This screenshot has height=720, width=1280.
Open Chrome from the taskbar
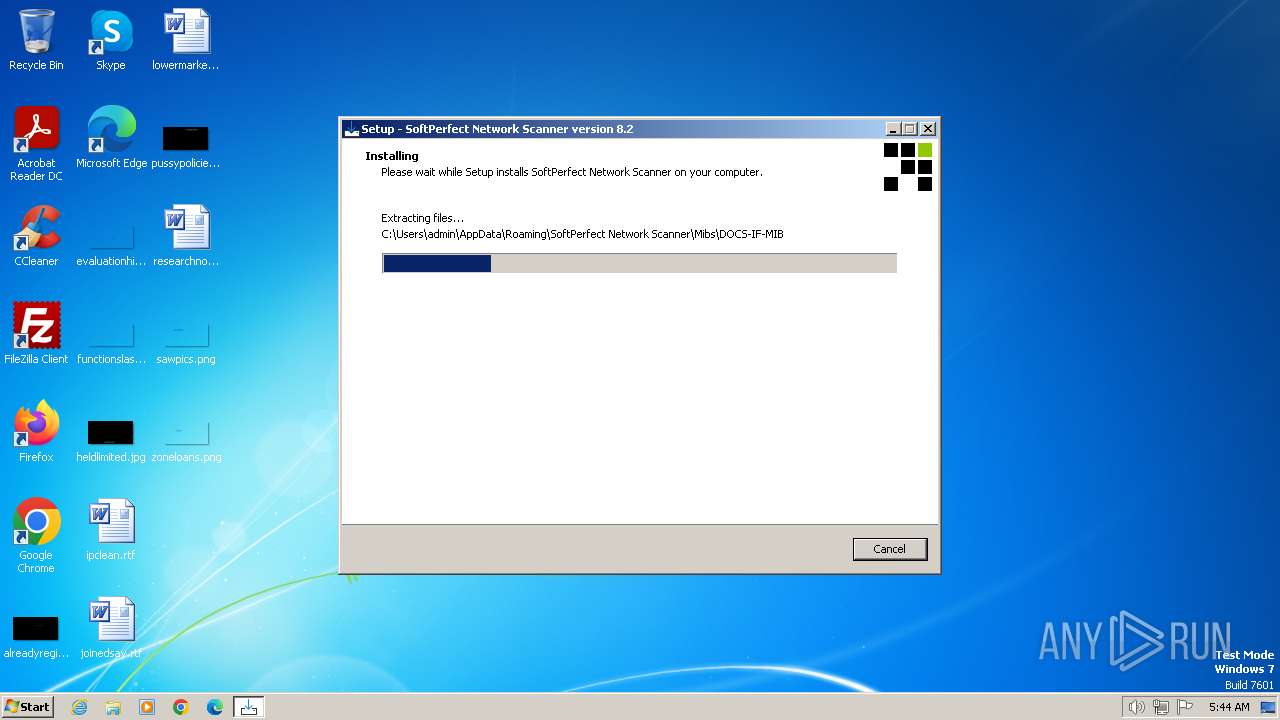coord(181,707)
